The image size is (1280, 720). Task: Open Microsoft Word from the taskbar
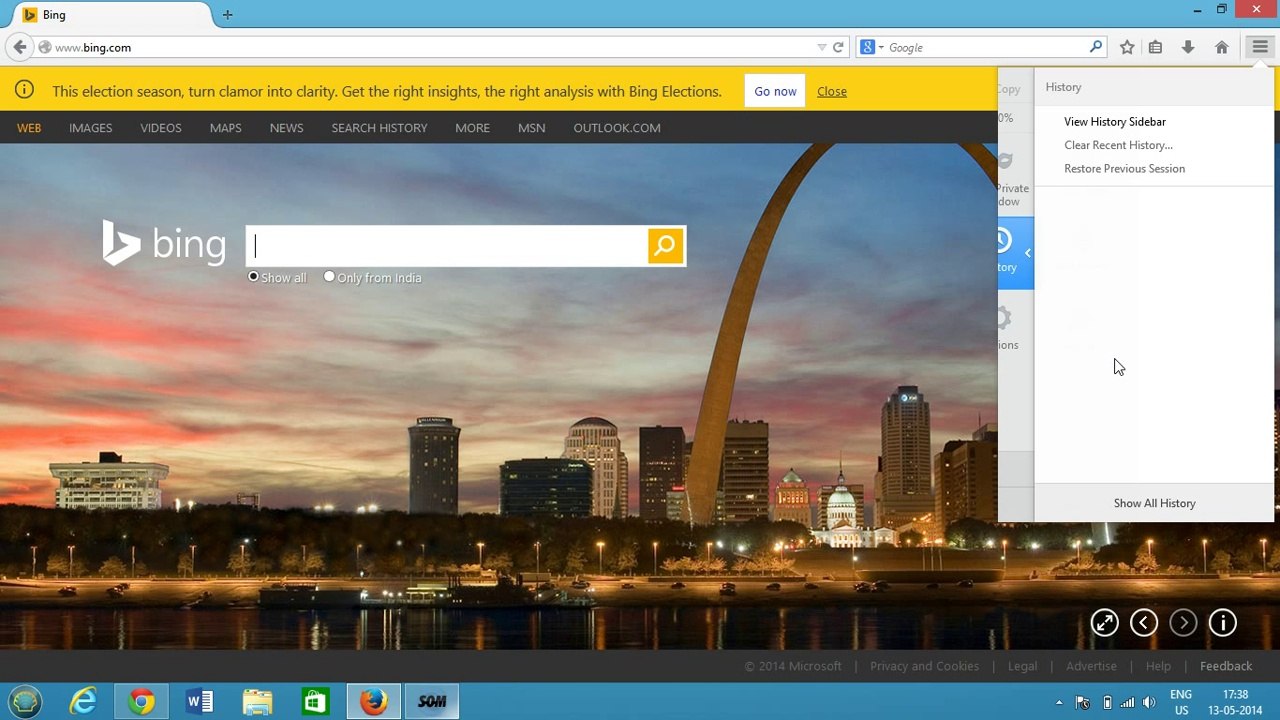point(199,701)
